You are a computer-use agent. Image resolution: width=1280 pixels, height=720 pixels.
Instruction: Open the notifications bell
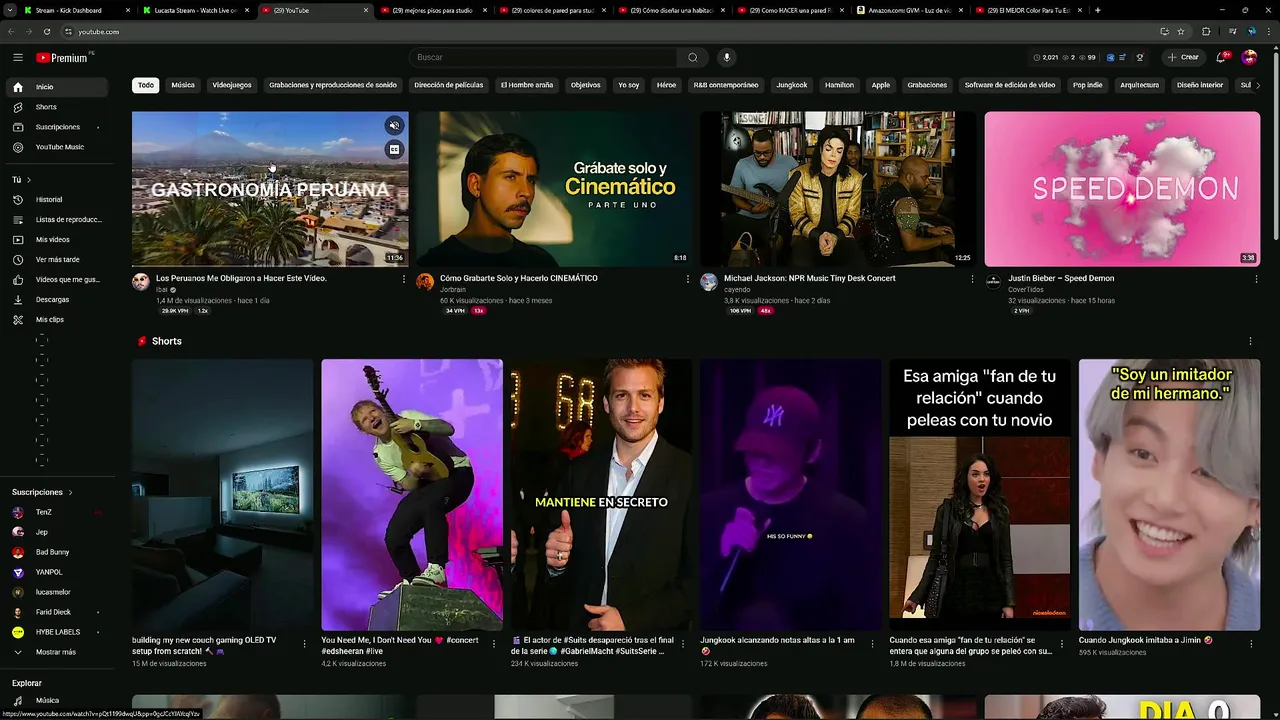tap(1221, 57)
